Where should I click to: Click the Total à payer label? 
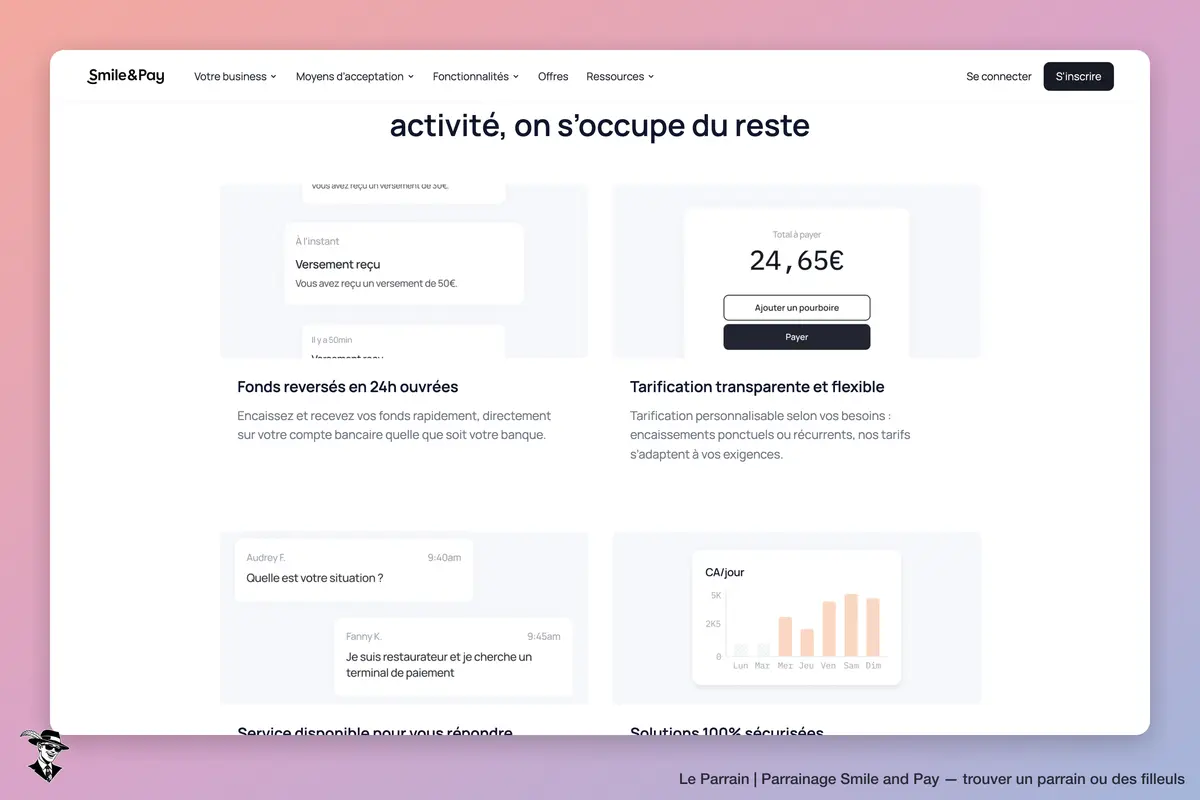pyautogui.click(x=797, y=235)
